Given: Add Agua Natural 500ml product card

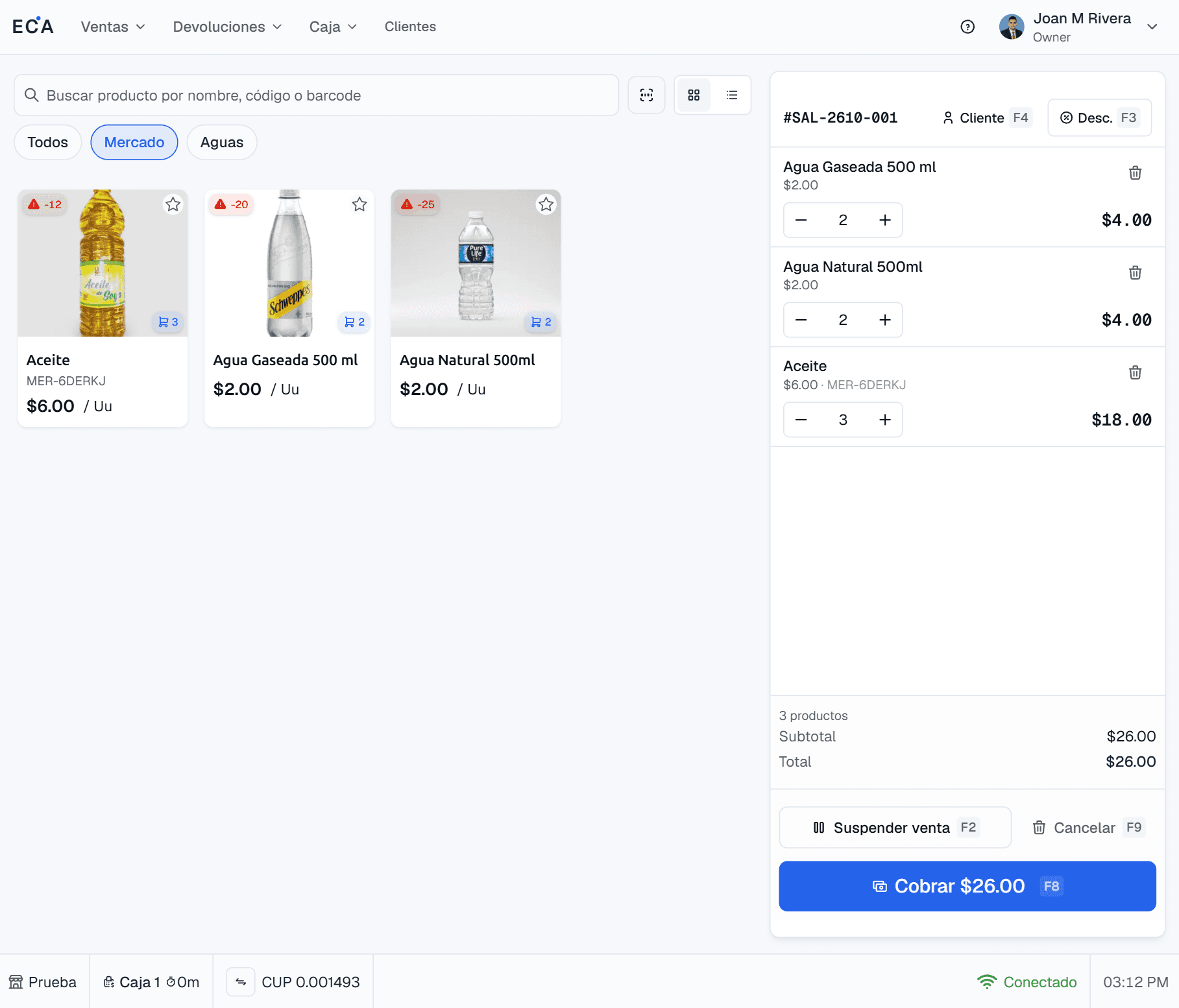Looking at the screenshot, I should (476, 309).
